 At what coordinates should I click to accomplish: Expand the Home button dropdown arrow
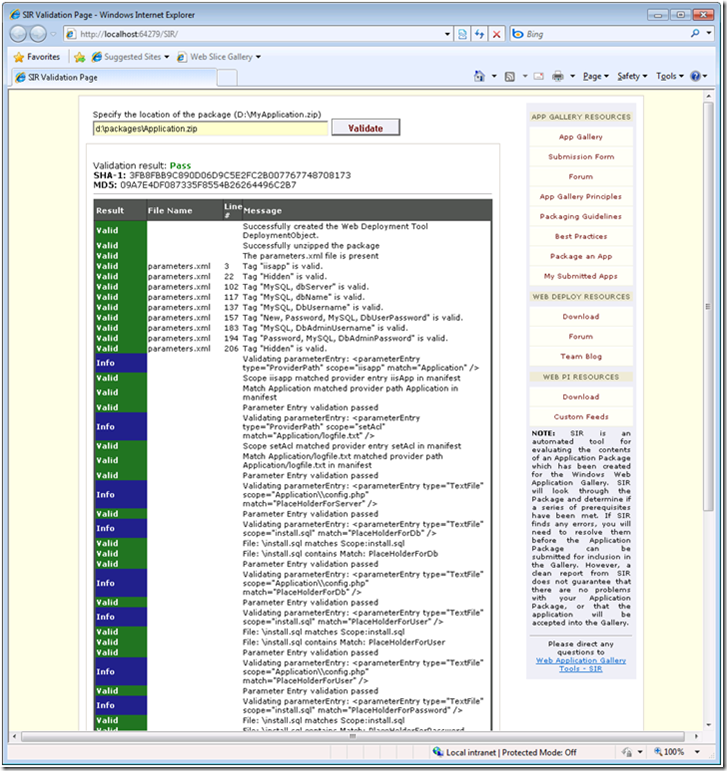494,76
